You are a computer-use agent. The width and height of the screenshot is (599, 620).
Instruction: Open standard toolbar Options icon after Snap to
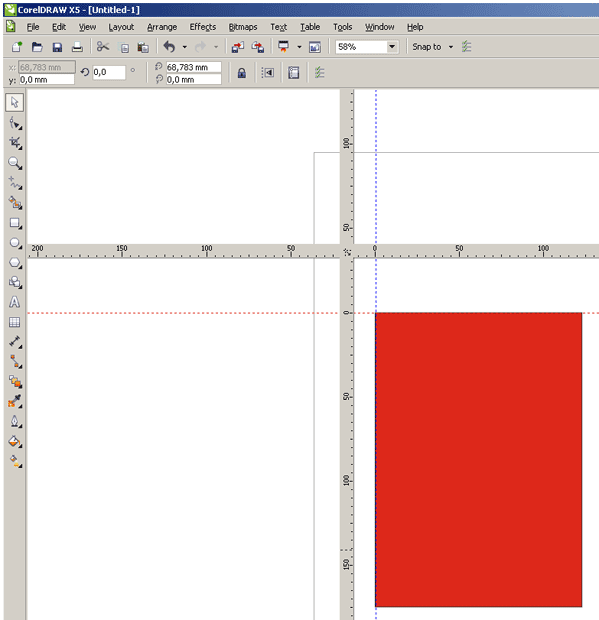pos(467,47)
